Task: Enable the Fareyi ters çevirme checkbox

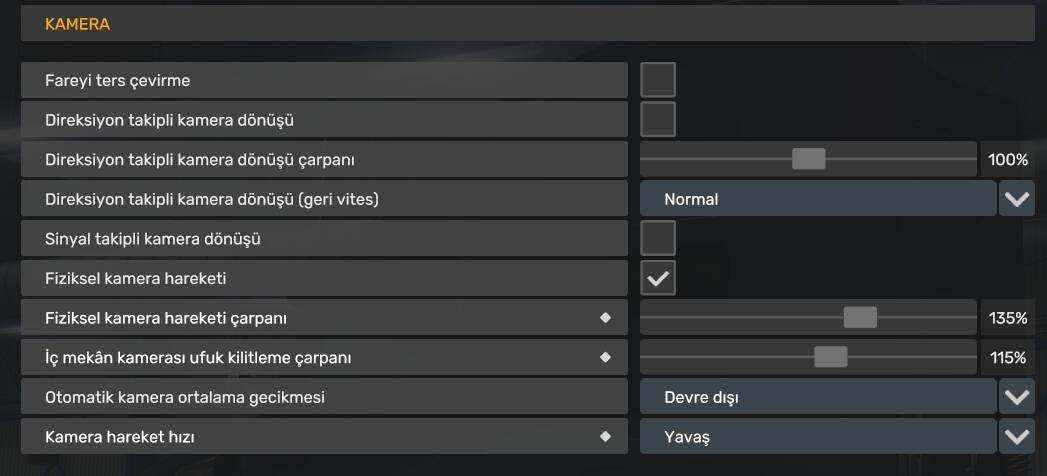Action: click(658, 80)
